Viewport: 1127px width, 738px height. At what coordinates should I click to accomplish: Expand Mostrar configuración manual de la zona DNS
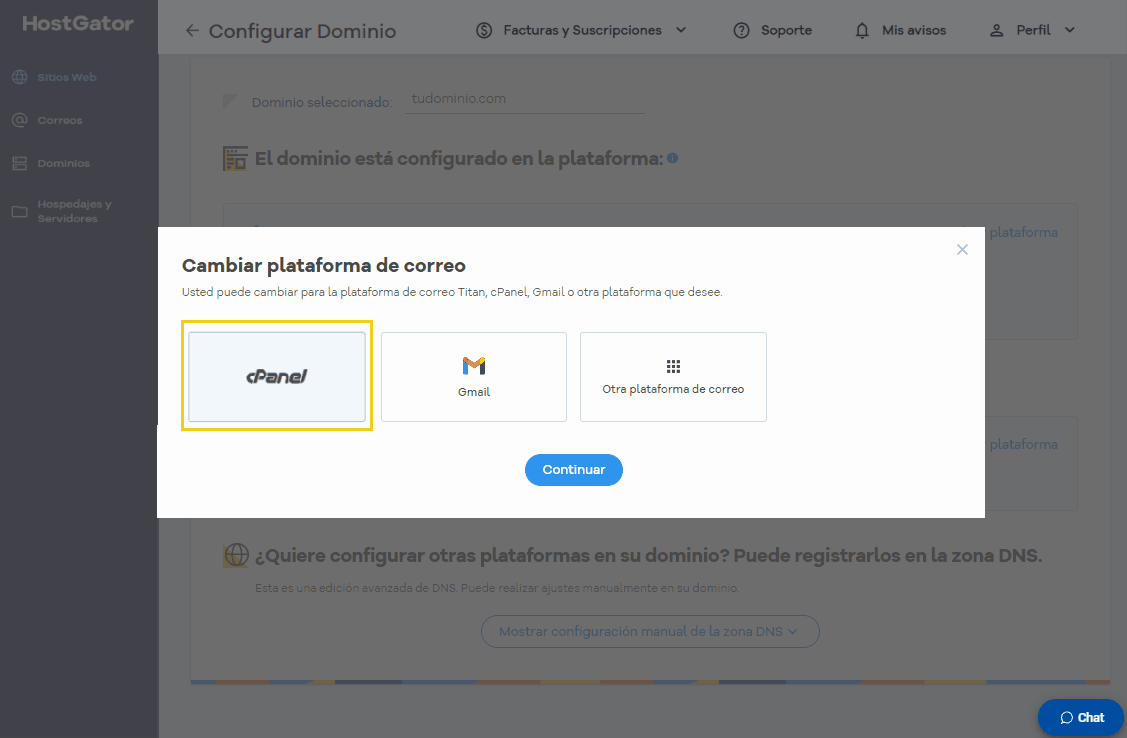click(650, 632)
